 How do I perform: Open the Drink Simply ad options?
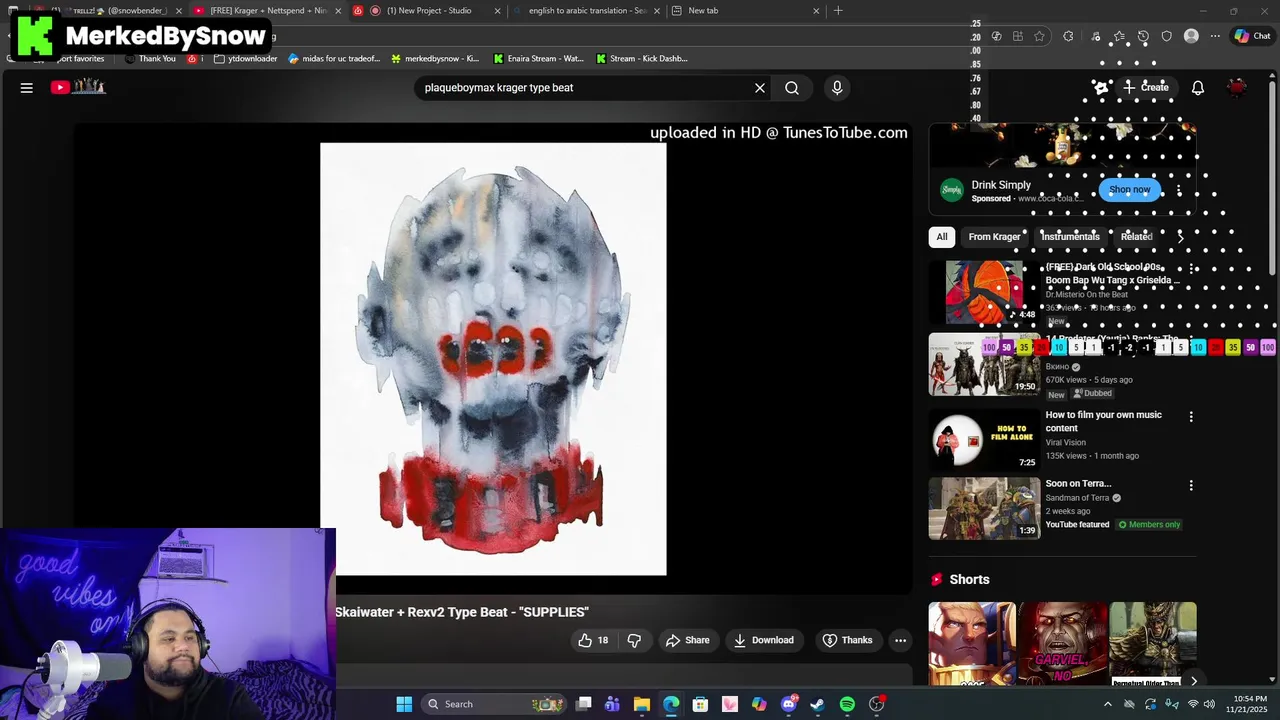click(1179, 190)
